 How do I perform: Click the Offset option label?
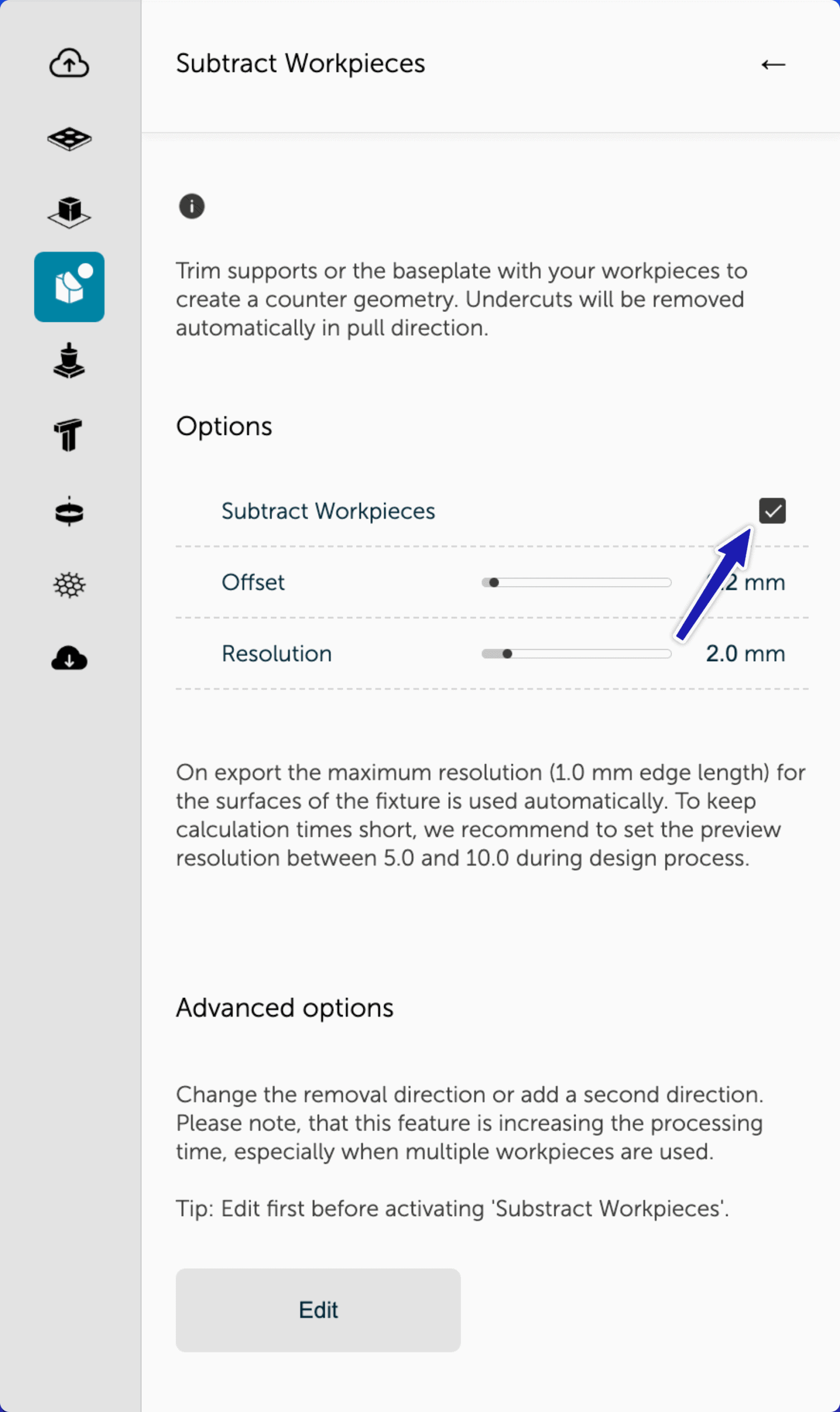pos(253,582)
